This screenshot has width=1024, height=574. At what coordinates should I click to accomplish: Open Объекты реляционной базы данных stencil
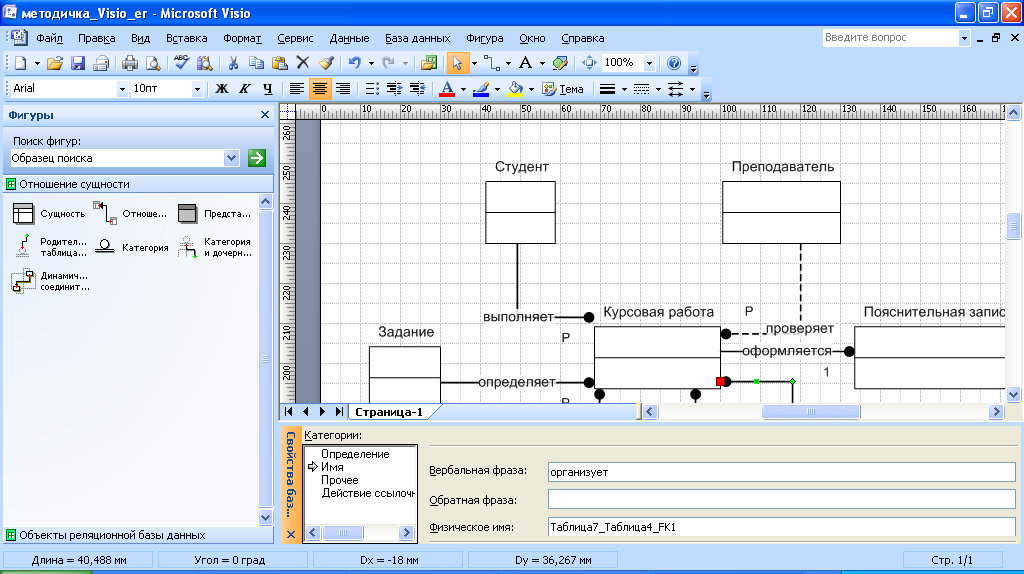pos(138,535)
